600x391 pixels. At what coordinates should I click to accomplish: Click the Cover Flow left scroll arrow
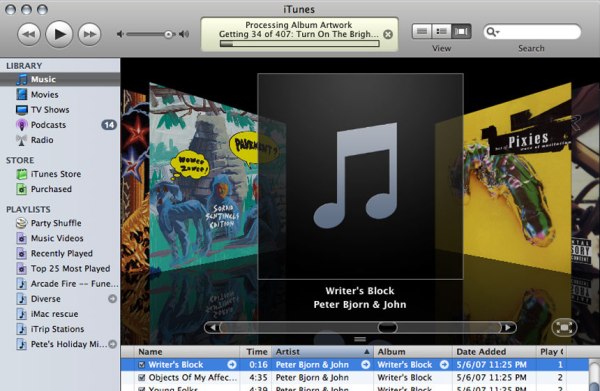pyautogui.click(x=213, y=327)
